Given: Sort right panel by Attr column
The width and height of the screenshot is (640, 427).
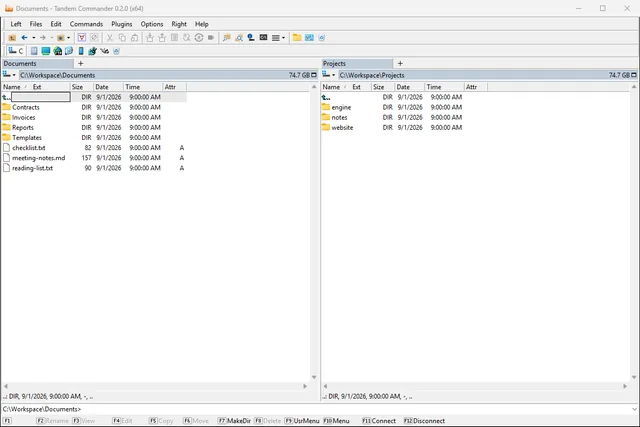Looking at the screenshot, I should click(476, 87).
